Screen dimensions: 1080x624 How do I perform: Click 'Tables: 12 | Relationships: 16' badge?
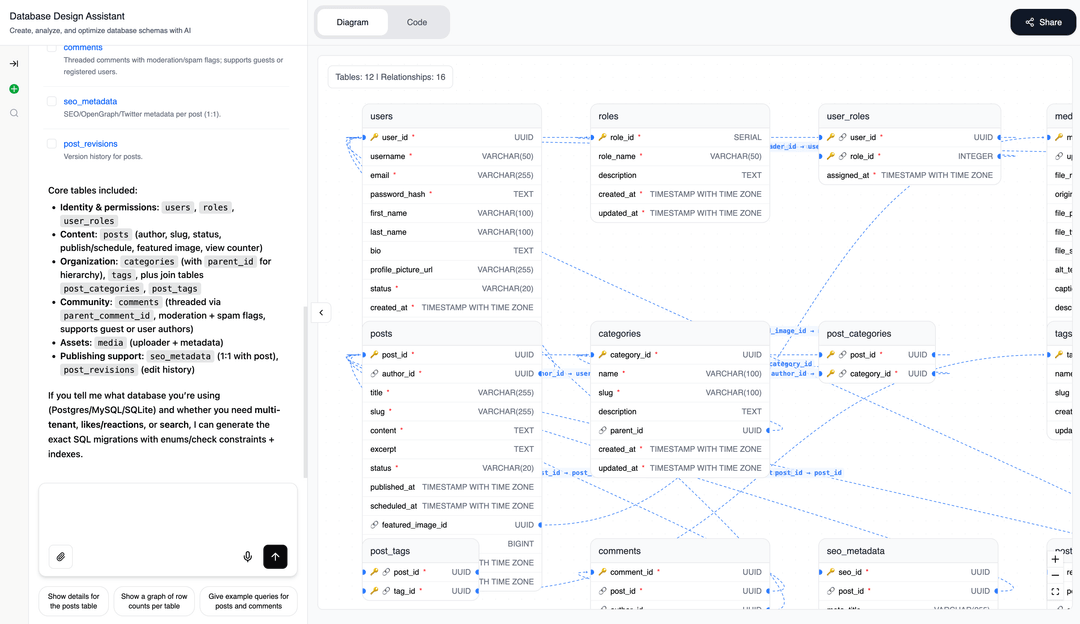click(391, 77)
